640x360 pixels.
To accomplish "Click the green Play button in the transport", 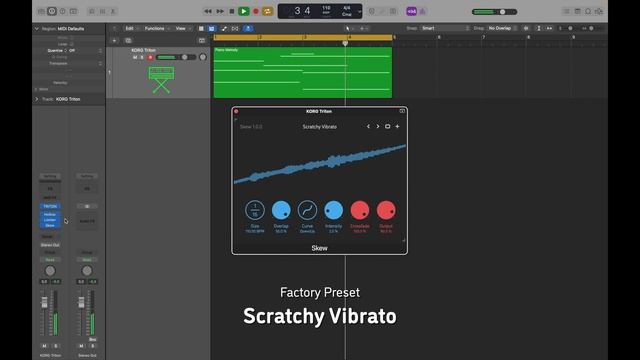I will 244,11.
